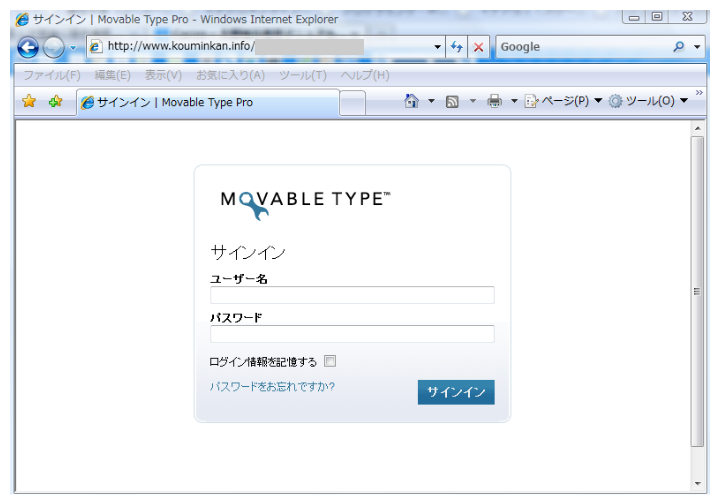Click the scrollbar down arrow
Screen dimensions: 720x504
698,483
